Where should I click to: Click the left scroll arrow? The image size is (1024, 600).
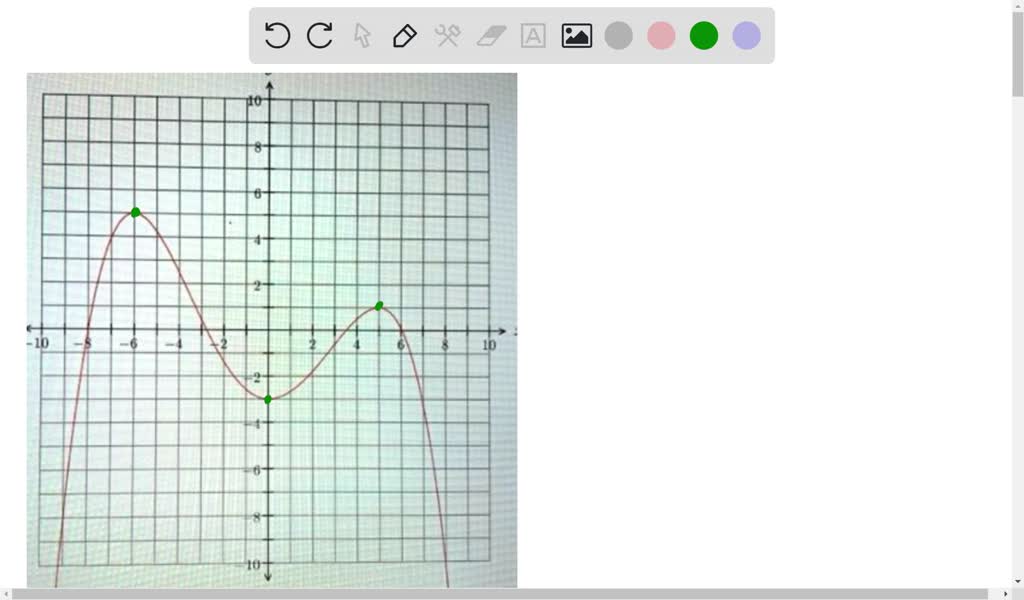coord(6,592)
